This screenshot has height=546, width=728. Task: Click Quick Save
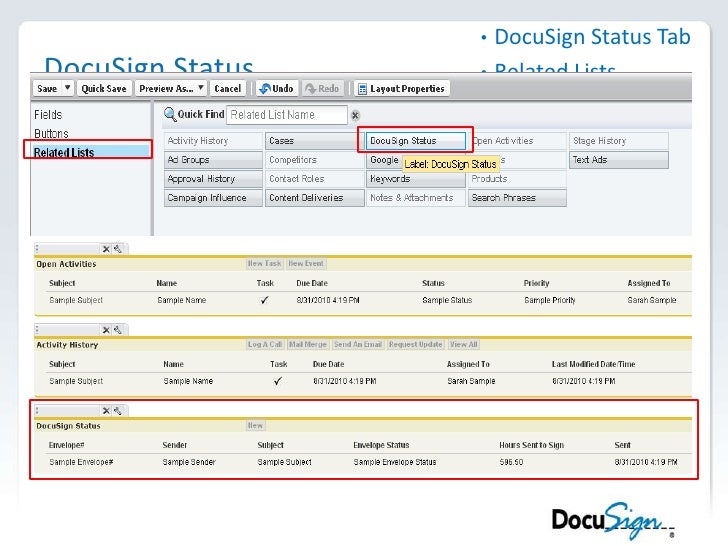[x=104, y=88]
